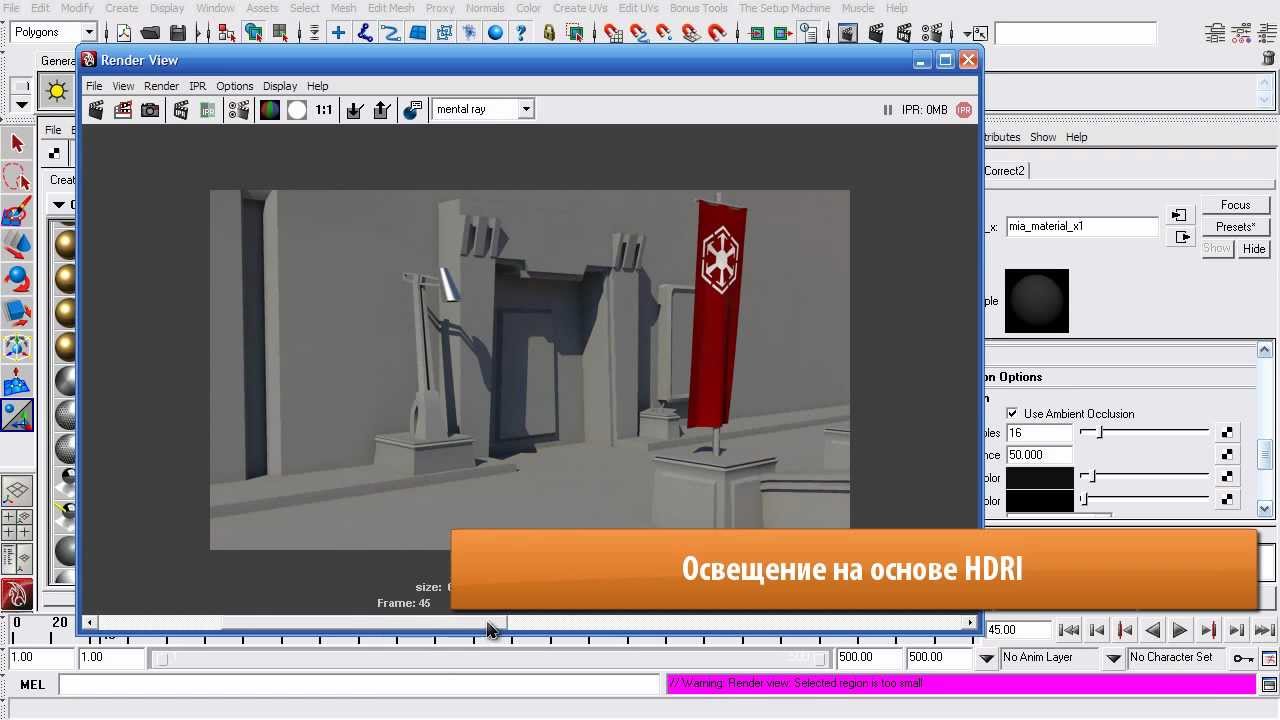The image size is (1280, 720).
Task: Click Render View horizontal scrollbar left arrow
Action: point(90,622)
